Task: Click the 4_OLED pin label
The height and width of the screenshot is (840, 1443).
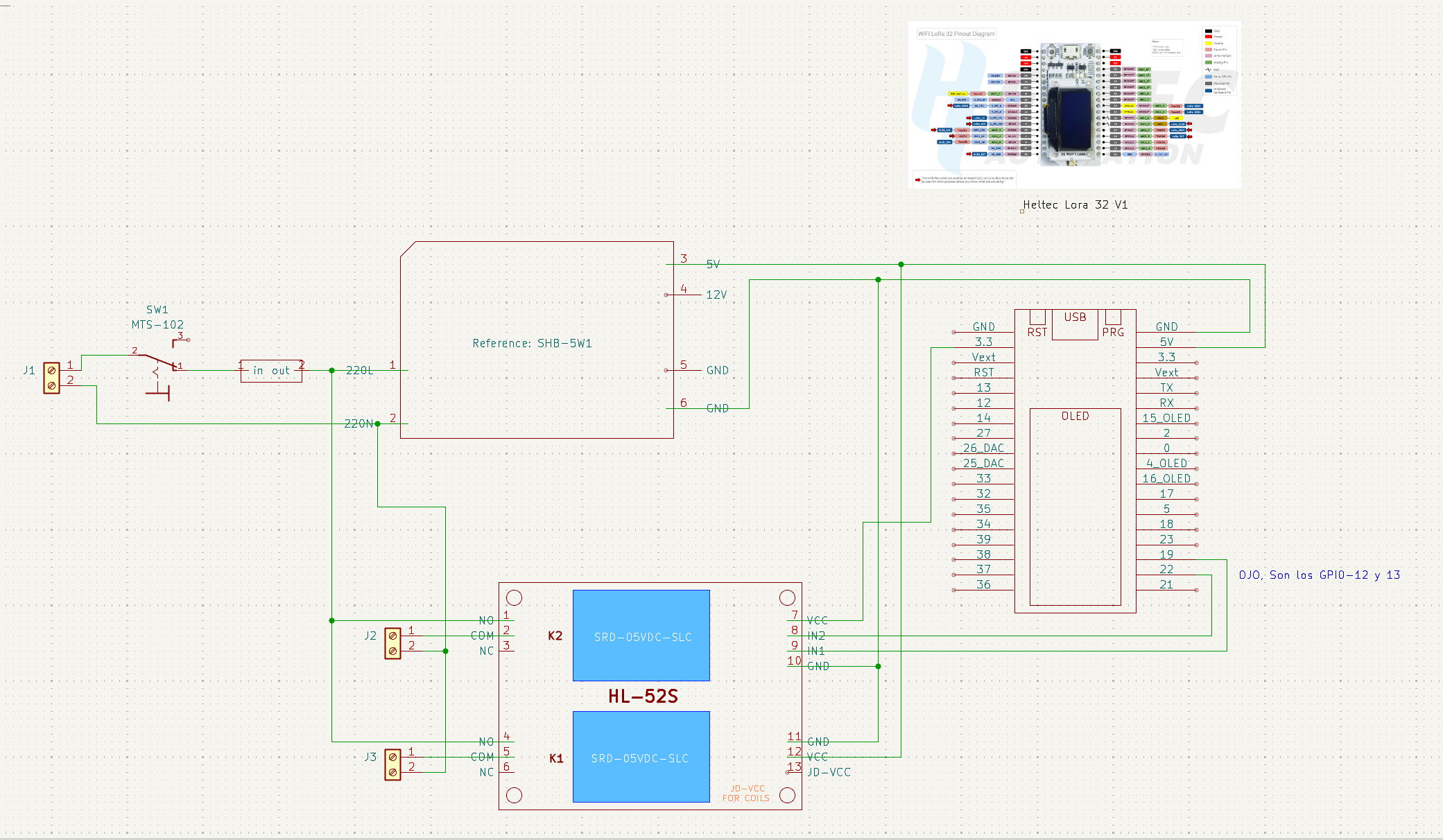Action: 1166,463
